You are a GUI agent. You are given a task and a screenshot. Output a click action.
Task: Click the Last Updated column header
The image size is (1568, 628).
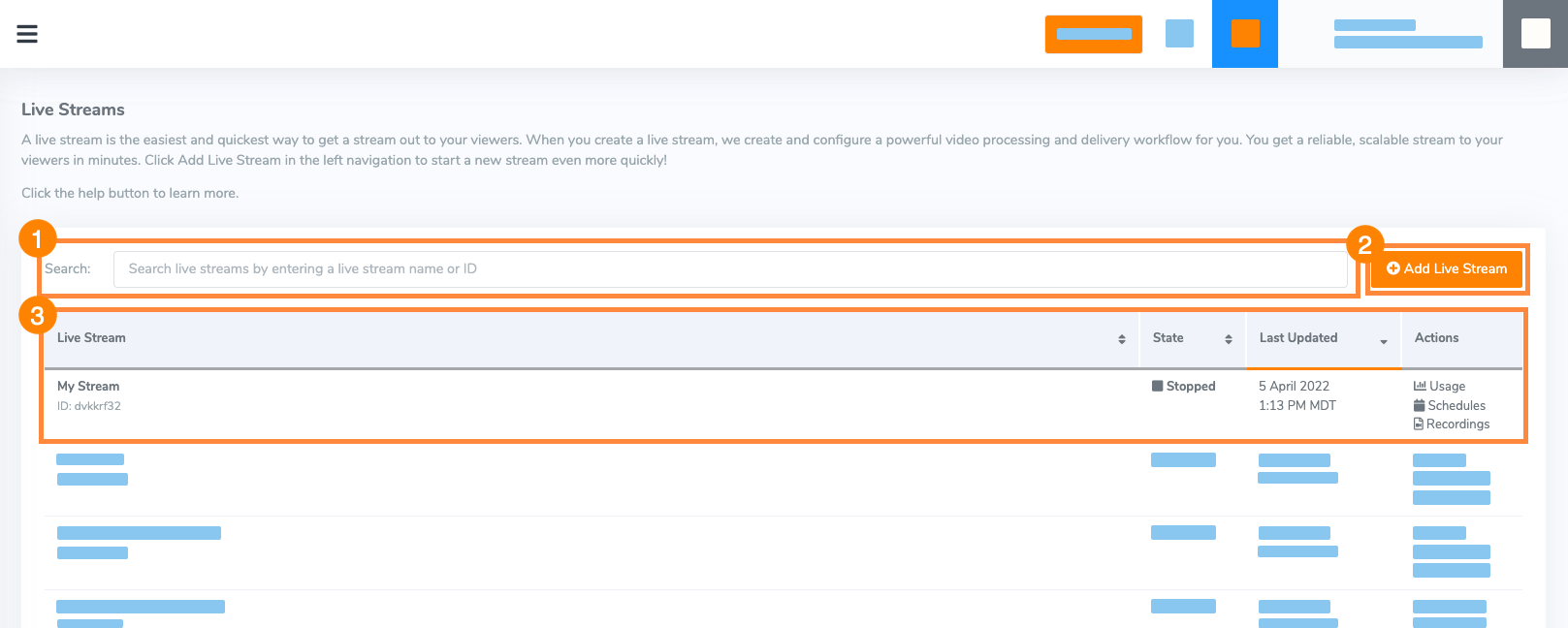pos(1298,337)
